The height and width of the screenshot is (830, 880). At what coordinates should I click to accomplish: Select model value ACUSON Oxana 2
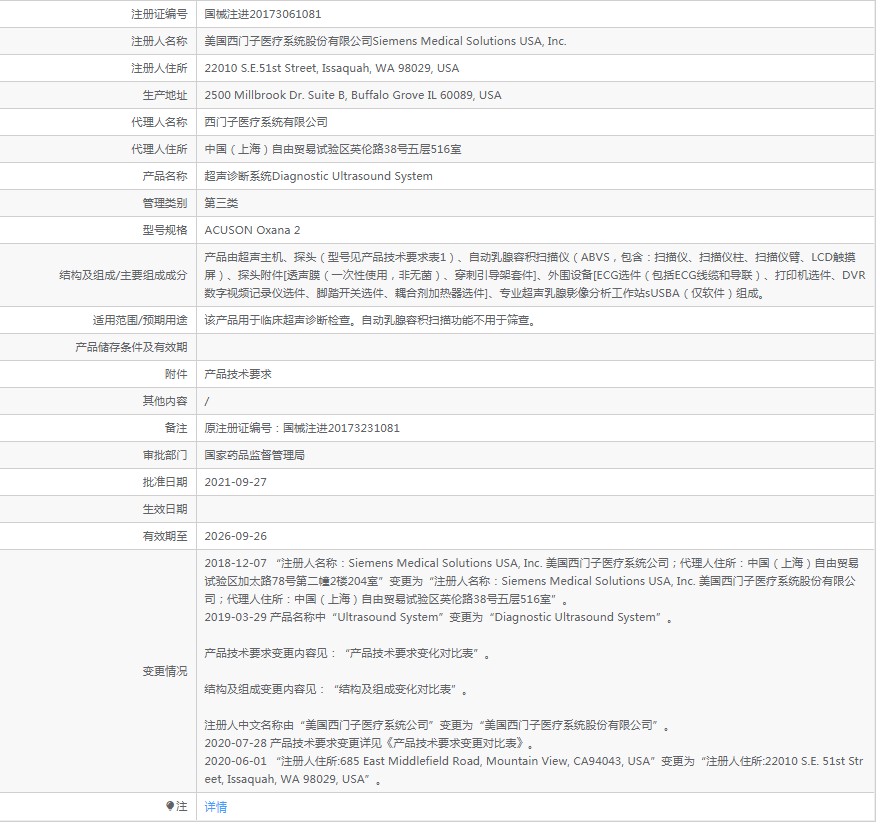point(253,230)
